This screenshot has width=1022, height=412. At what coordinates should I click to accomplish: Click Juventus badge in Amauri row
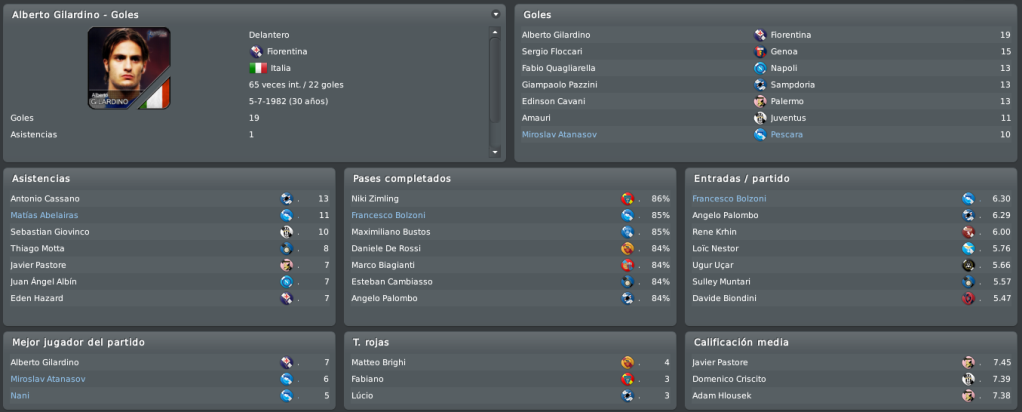click(x=760, y=118)
